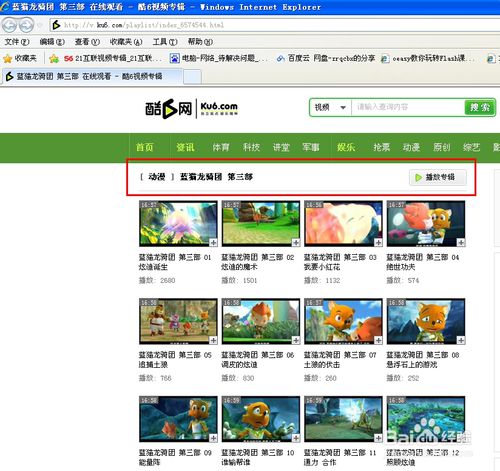Play episode 08 悬浮石上的游戏 thumbnail
This screenshot has height=471, width=500.
point(426,321)
